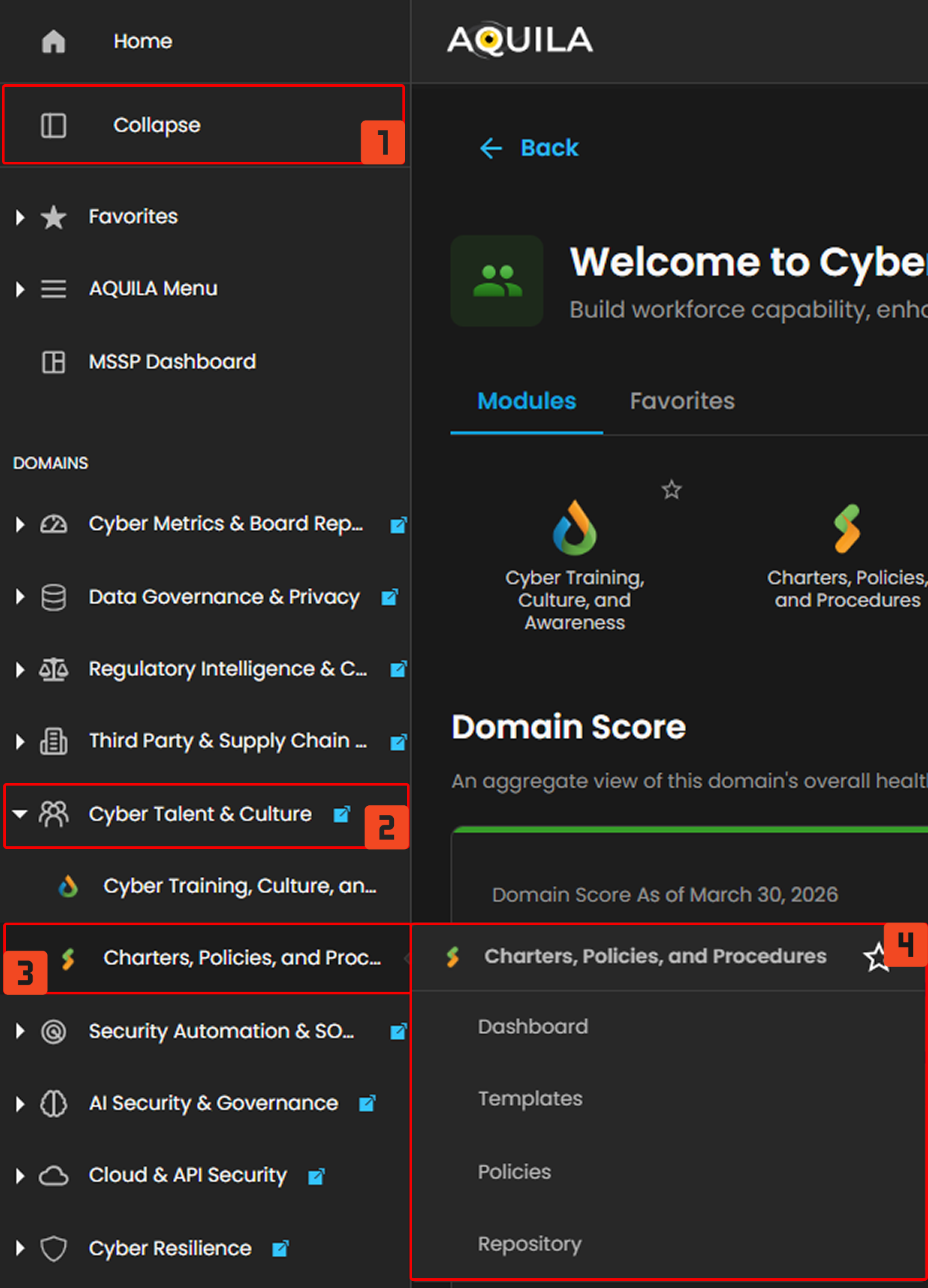Screen dimensions: 928x1288
Task: Expand Cloud & API Security arrow
Action: pos(20,1176)
